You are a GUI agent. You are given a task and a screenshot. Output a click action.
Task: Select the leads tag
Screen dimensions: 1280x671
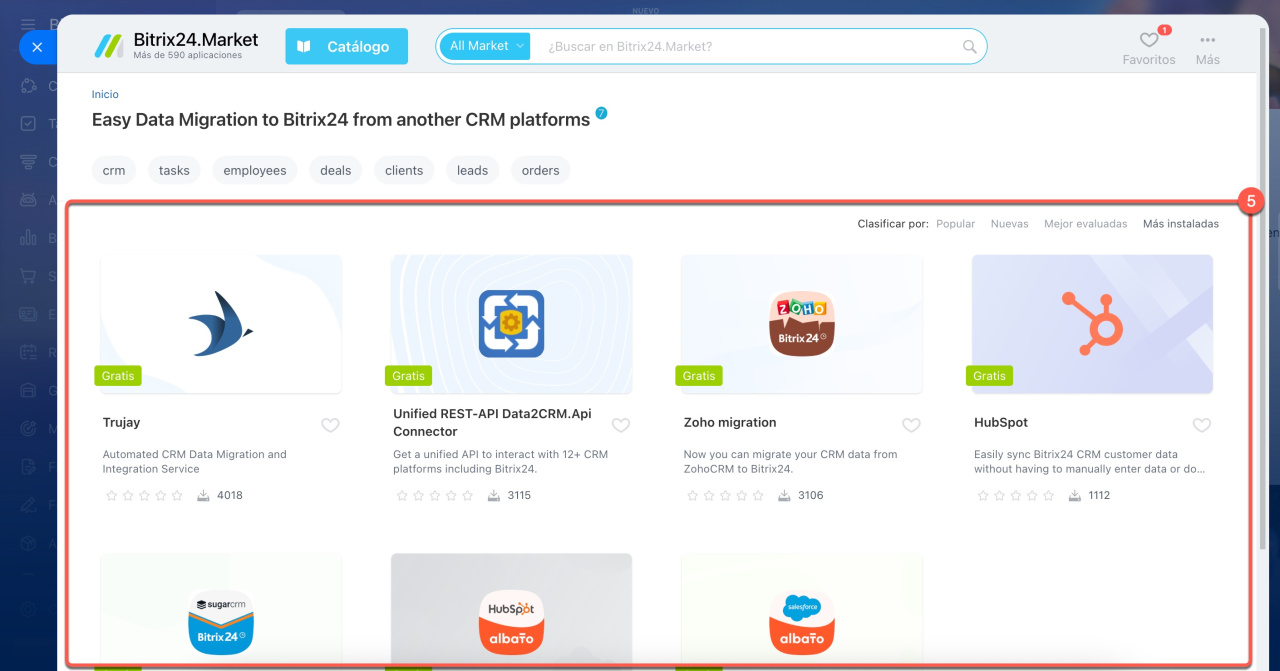pyautogui.click(x=473, y=170)
